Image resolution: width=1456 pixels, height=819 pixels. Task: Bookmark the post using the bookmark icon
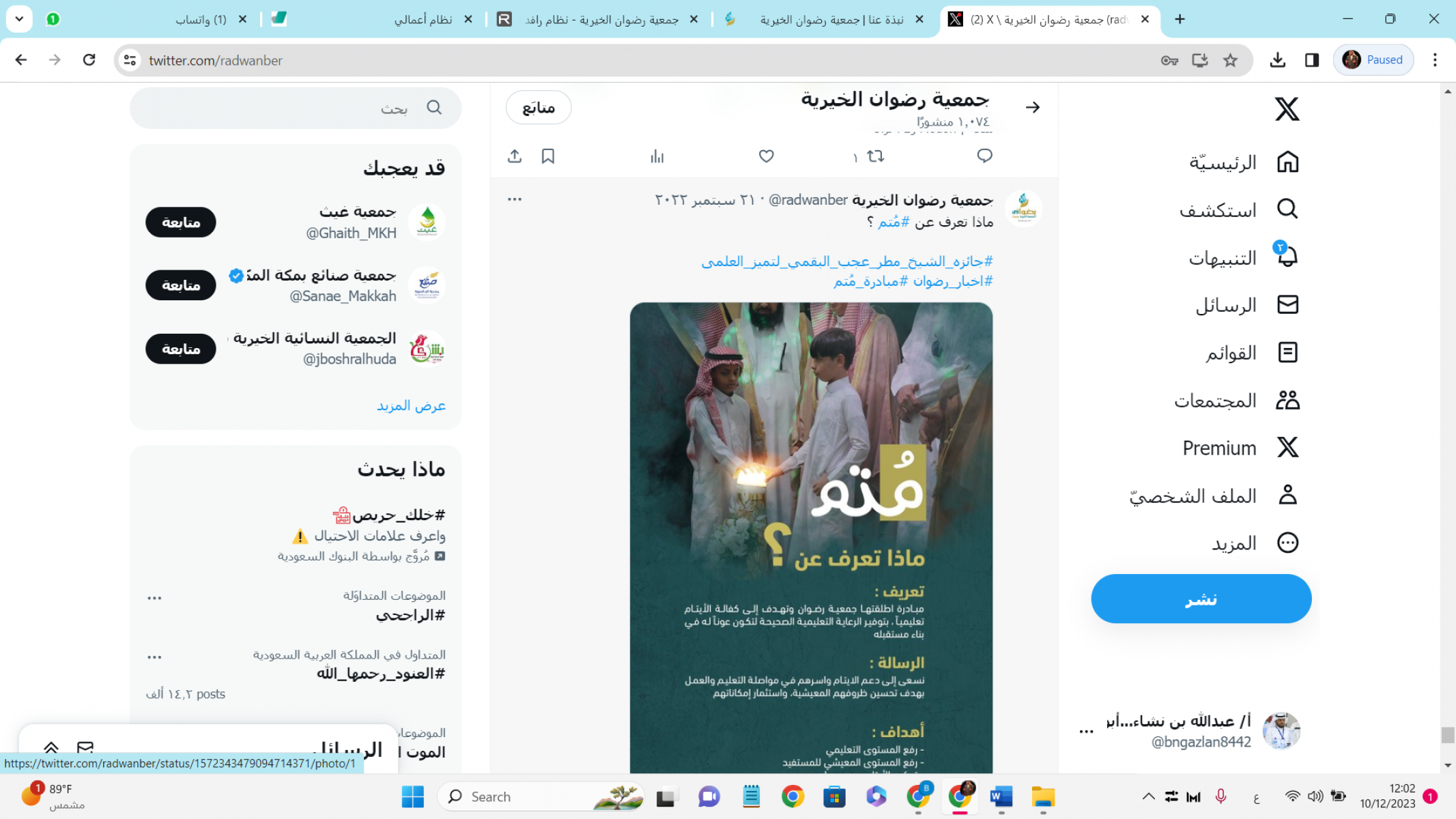click(547, 156)
